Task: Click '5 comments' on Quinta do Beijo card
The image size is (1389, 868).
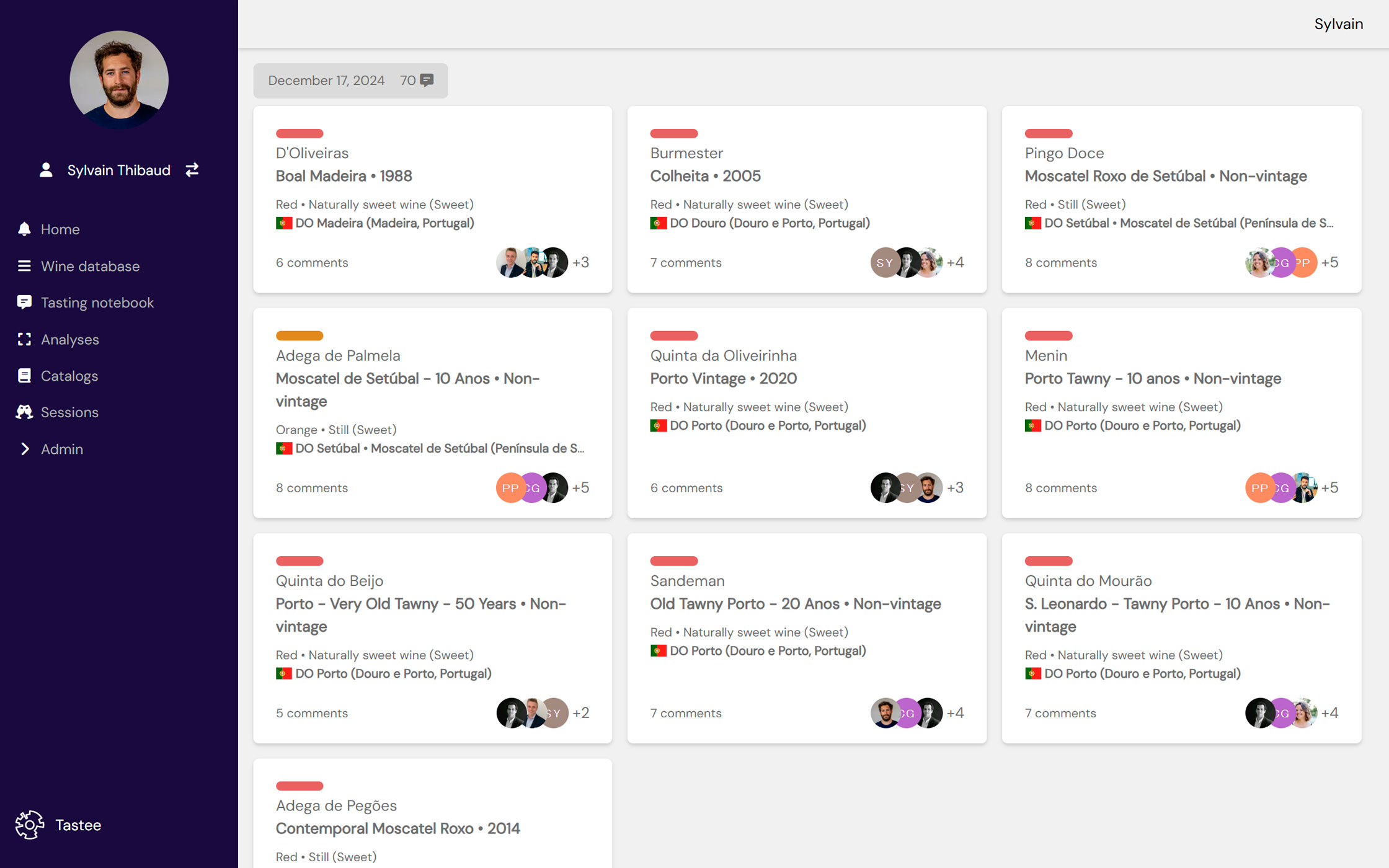Action: click(x=312, y=713)
